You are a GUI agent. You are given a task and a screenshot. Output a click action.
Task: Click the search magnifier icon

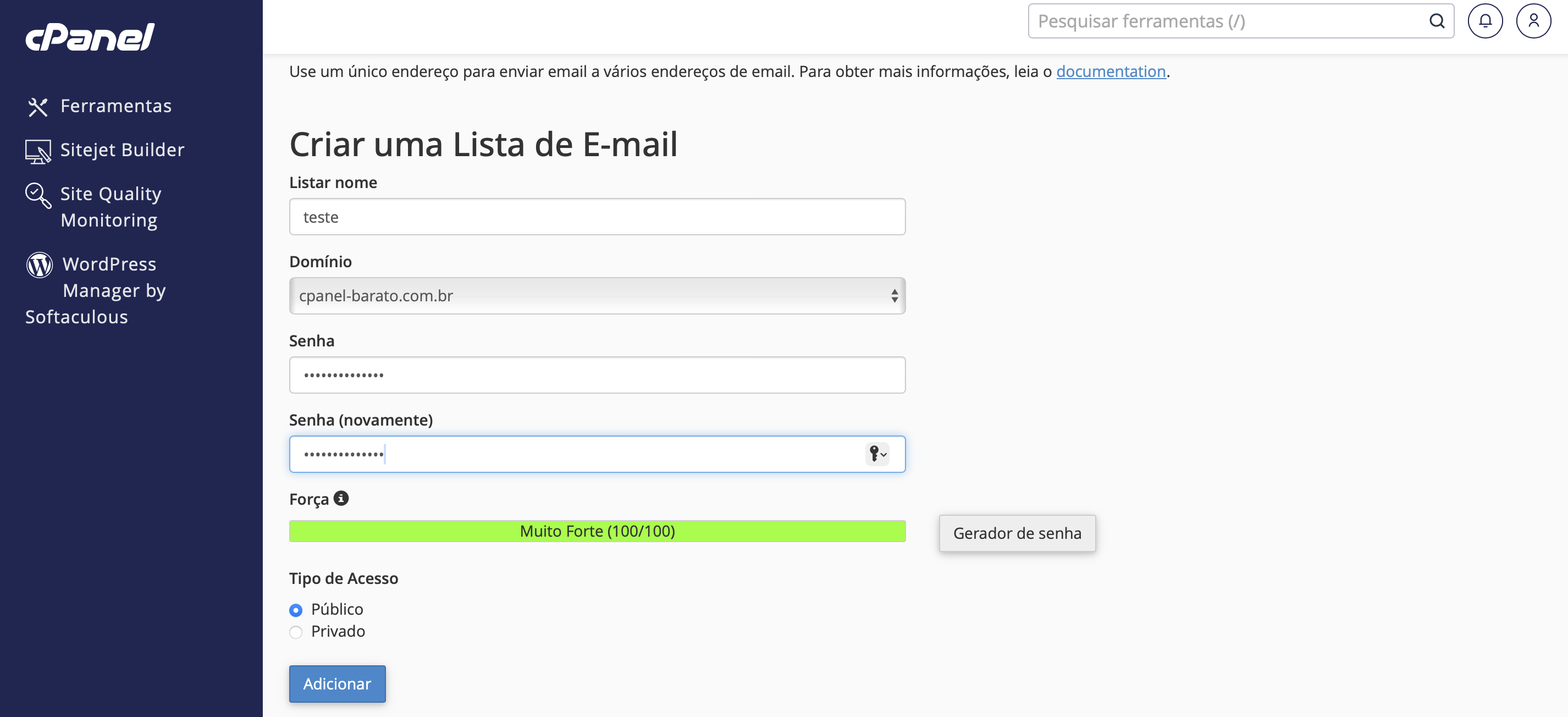[1437, 21]
